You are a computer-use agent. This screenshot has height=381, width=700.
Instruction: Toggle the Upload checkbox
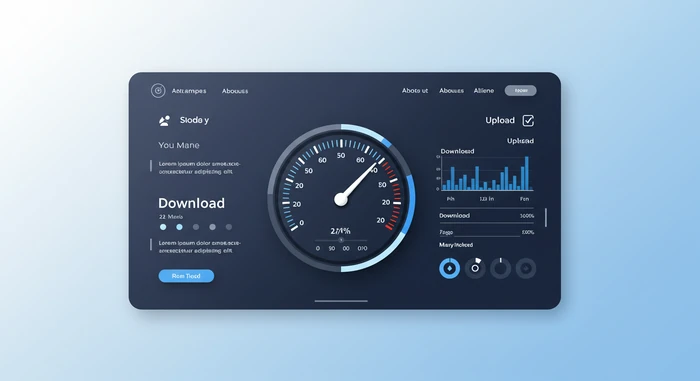pos(528,121)
